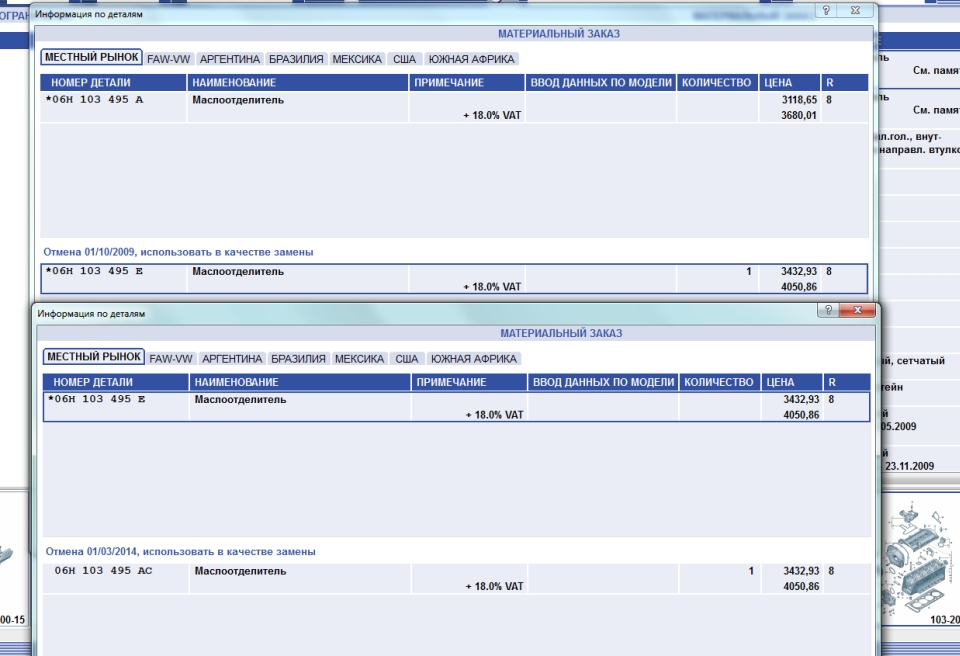
Task: Choose МЕКСИКА tab in the back dialog
Action: tap(358, 59)
